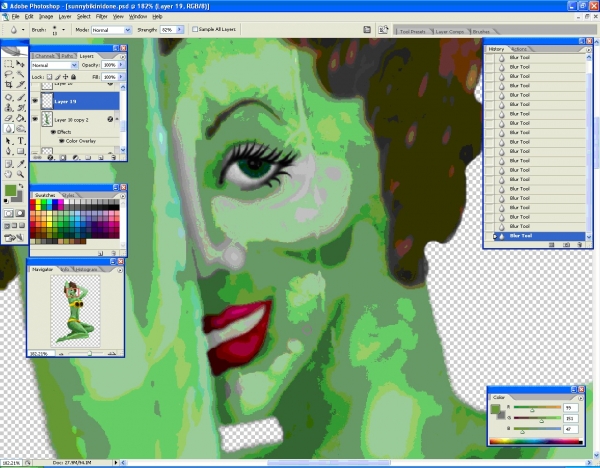Screen dimensions: 600x468
Task: Select the Move tool
Action: [21, 64]
